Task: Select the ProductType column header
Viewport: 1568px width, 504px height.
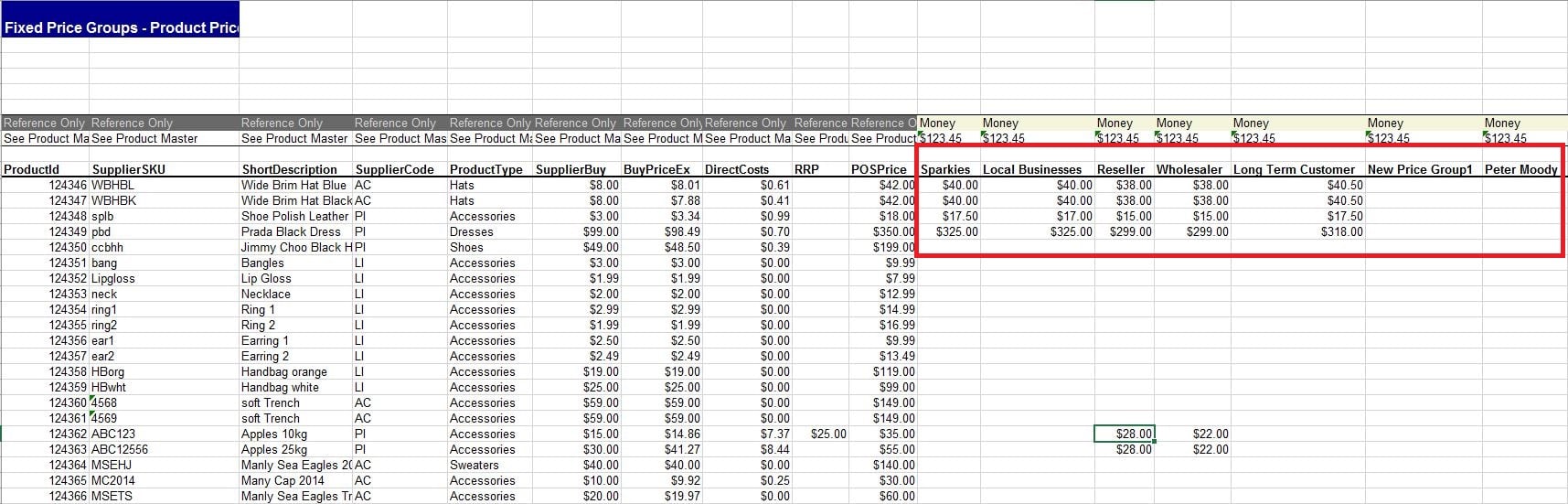Action: click(490, 169)
